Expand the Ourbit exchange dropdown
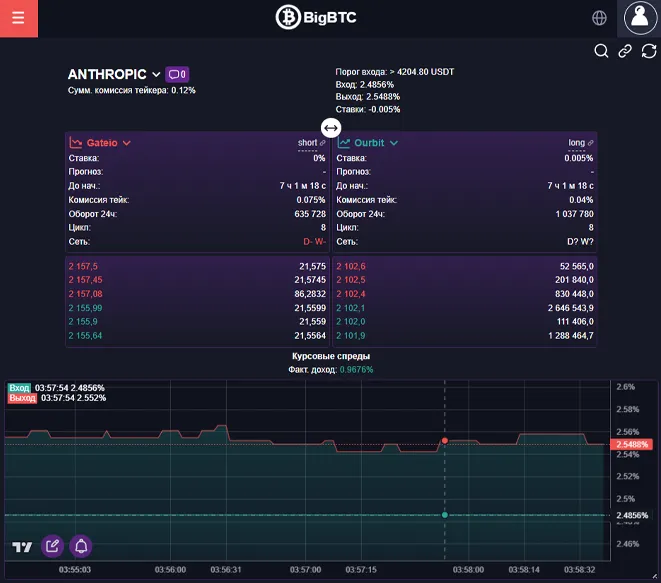The image size is (661, 583). (x=394, y=143)
